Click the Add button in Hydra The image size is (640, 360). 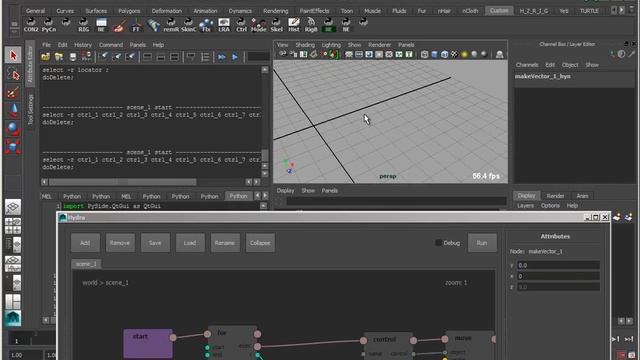[x=85, y=243]
